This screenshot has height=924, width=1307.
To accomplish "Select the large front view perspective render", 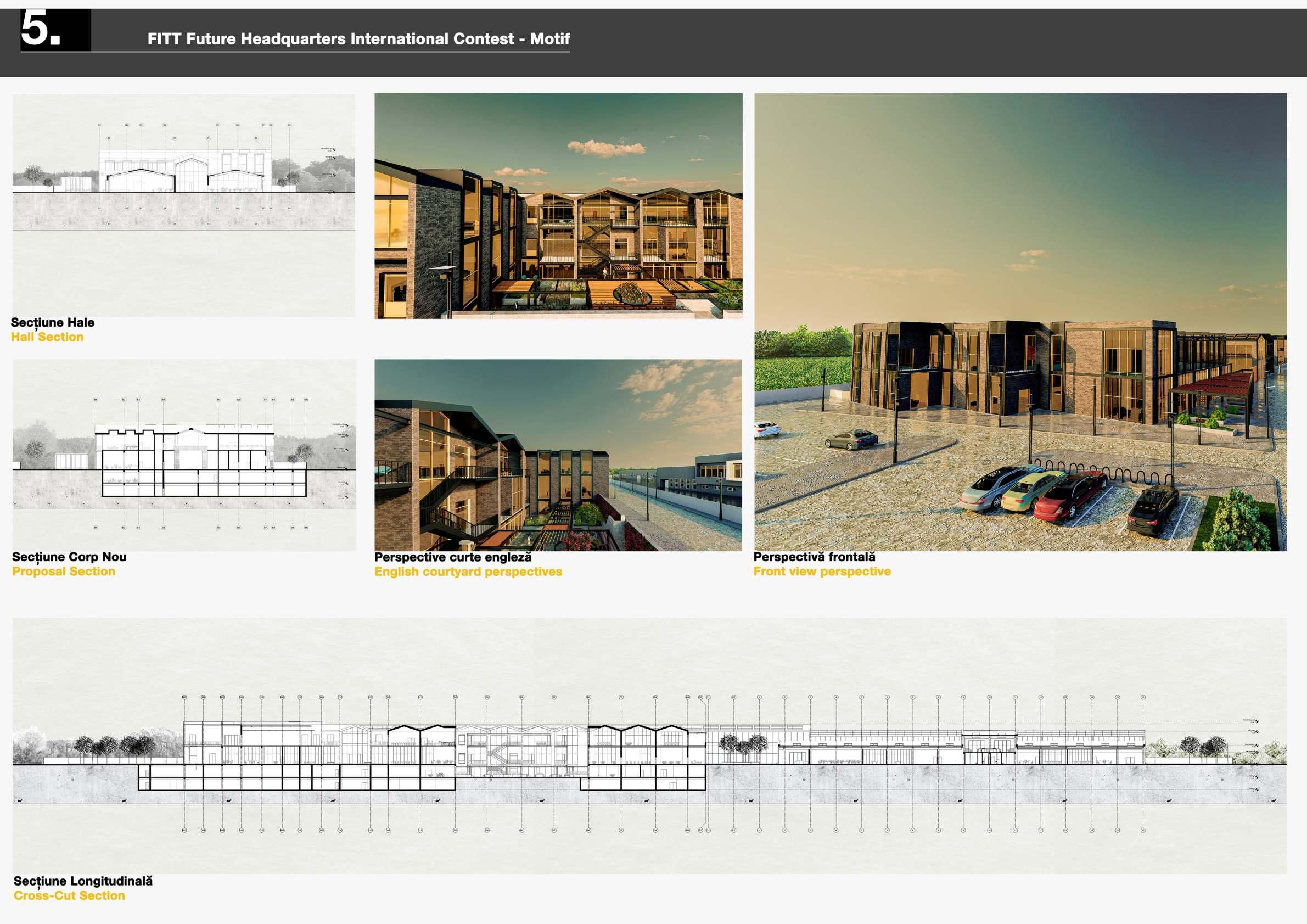I will (x=1020, y=322).
